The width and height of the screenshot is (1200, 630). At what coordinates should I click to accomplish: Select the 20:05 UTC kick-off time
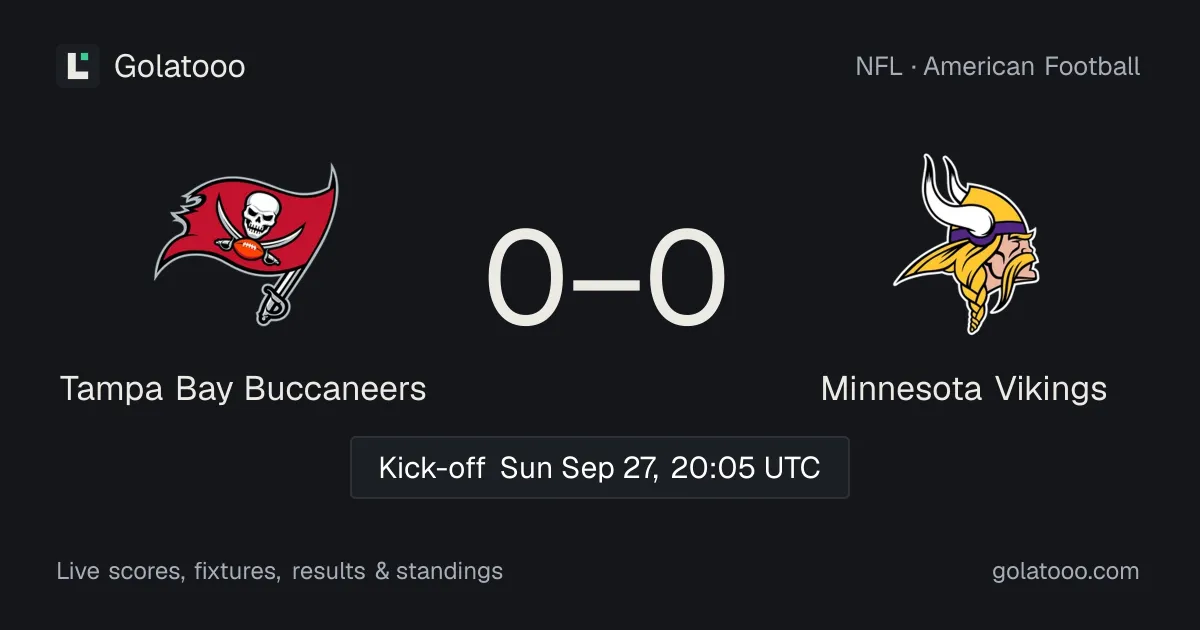[746, 468]
